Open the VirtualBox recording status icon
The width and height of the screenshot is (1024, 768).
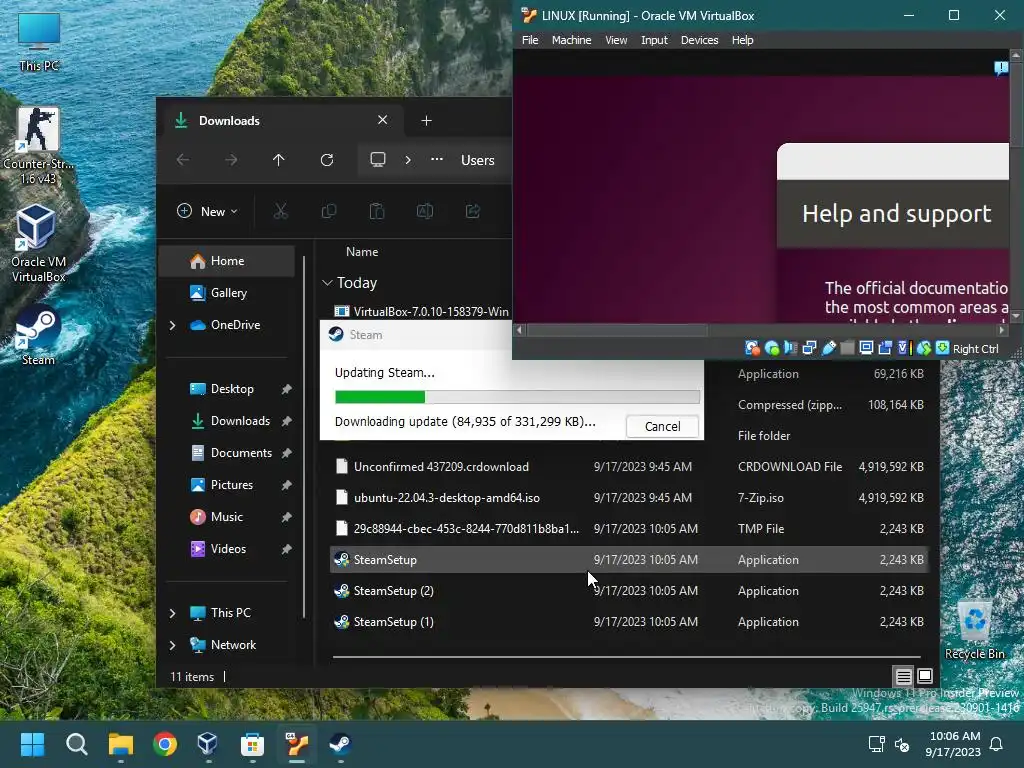pyautogui.click(x=885, y=348)
